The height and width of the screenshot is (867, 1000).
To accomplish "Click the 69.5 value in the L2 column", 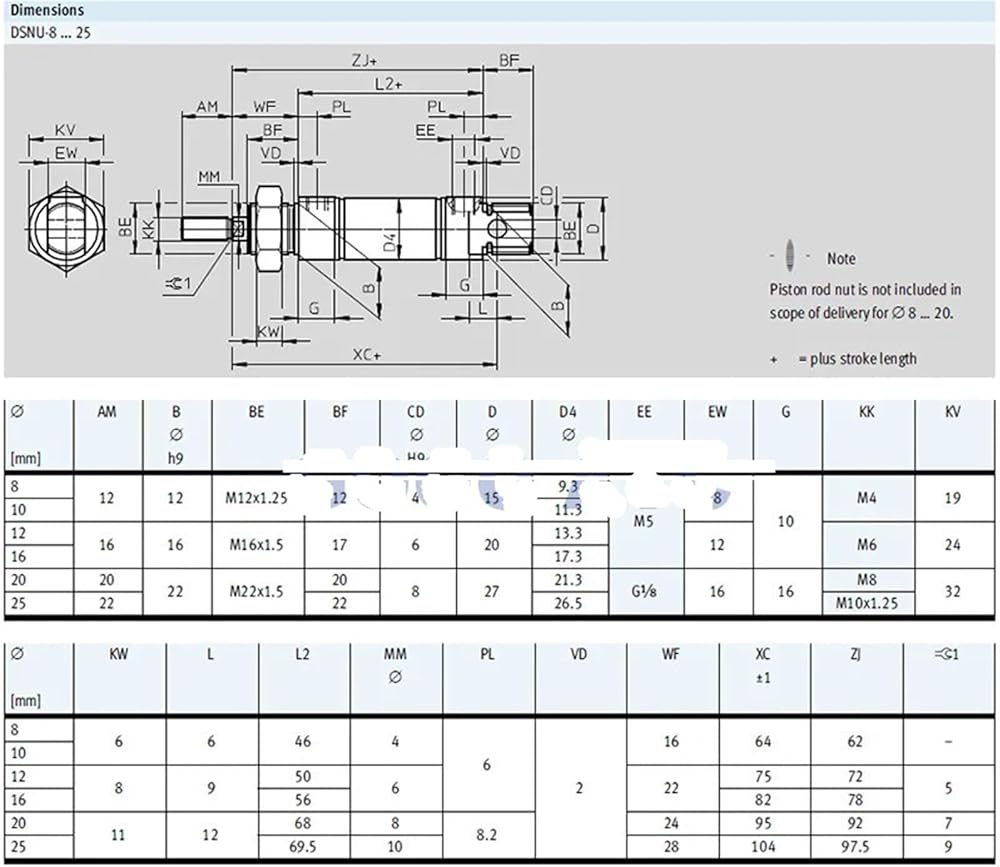I will click(x=304, y=845).
